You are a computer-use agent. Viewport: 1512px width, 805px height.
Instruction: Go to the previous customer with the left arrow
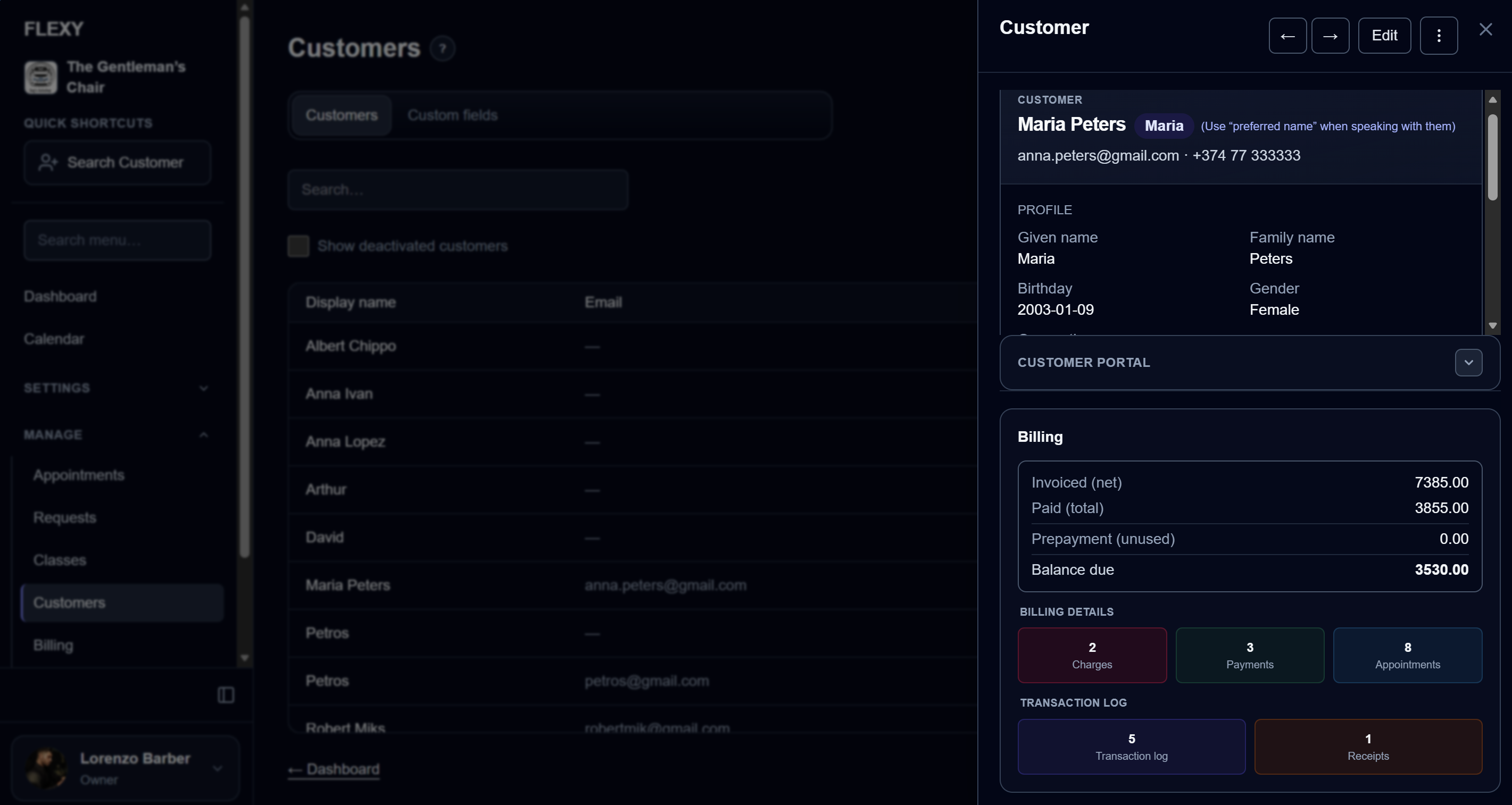pos(1287,36)
